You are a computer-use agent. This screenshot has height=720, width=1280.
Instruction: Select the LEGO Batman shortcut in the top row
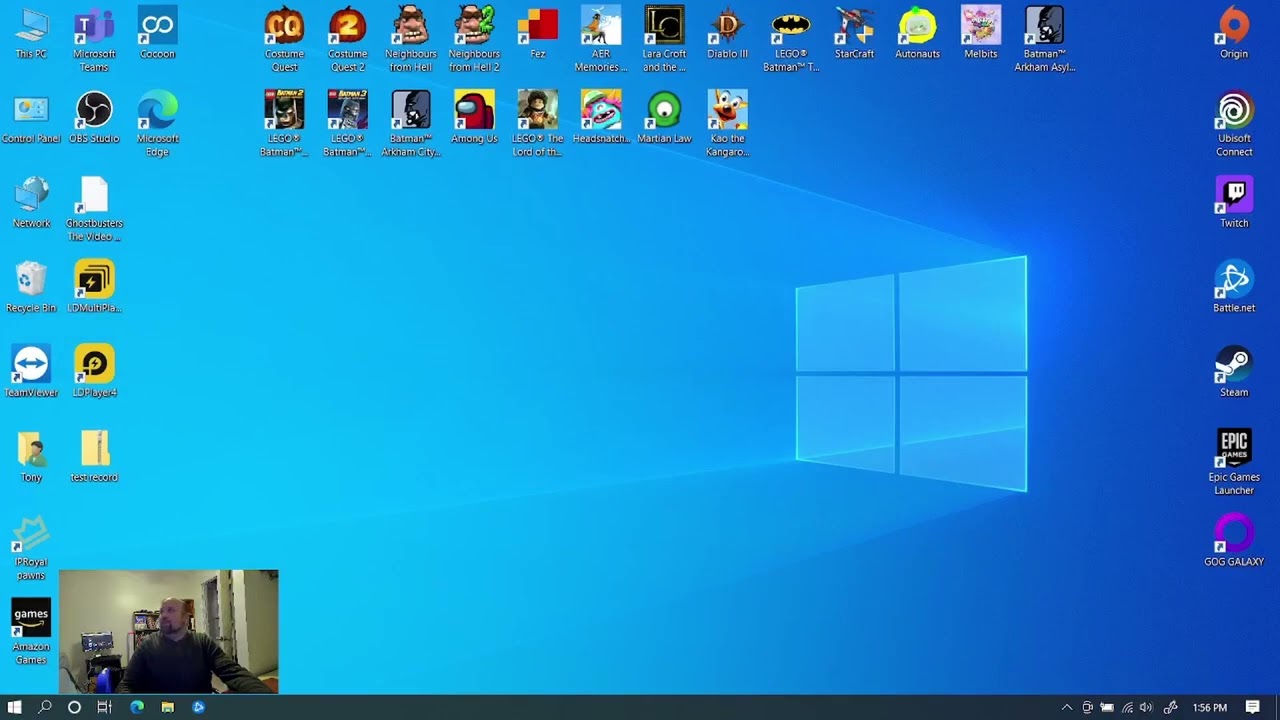click(791, 40)
